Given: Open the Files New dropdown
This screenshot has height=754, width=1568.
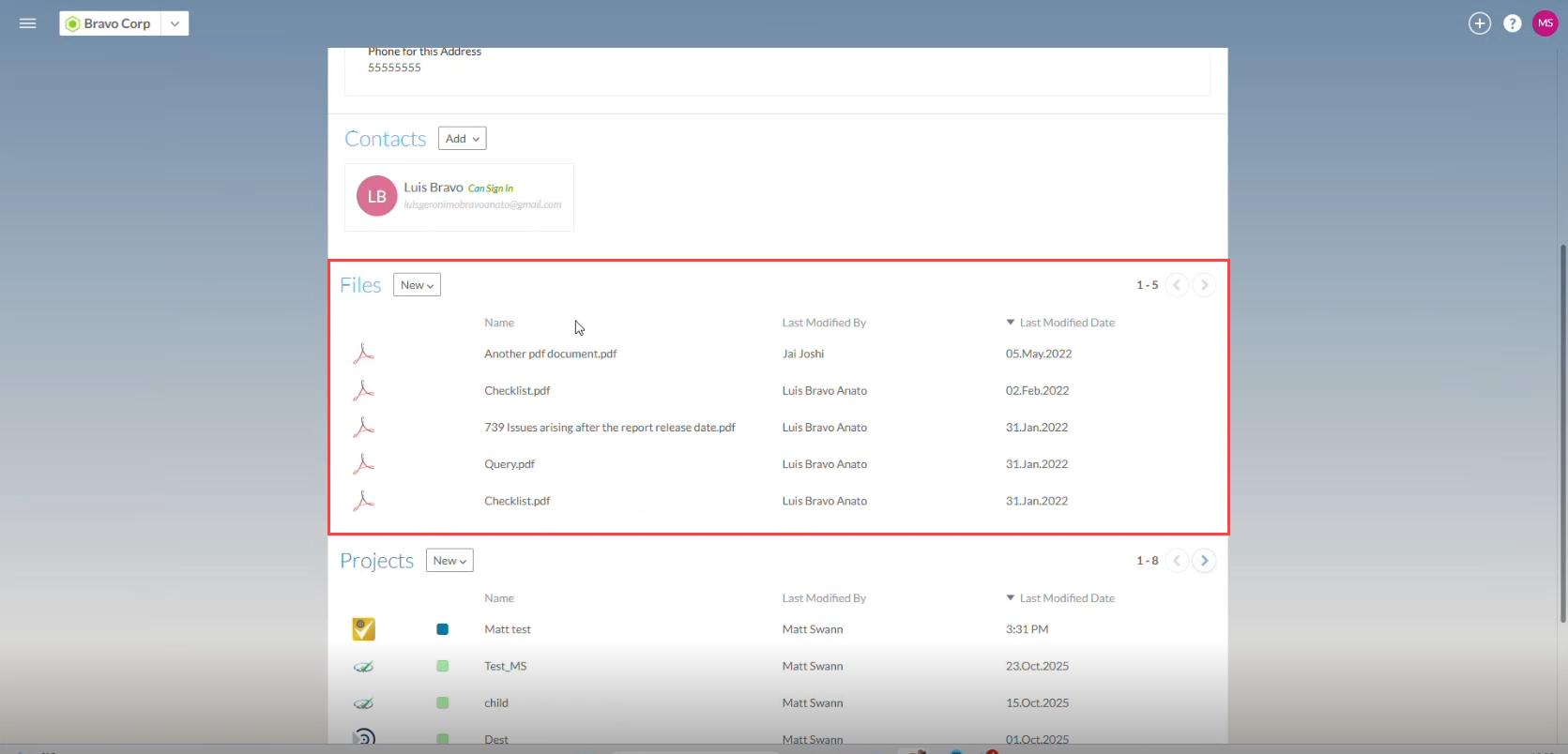Looking at the screenshot, I should click(x=417, y=285).
